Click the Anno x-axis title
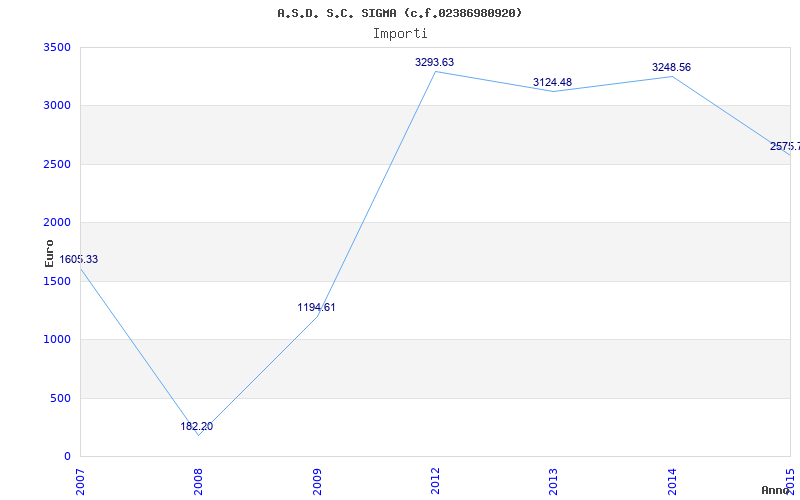The image size is (800, 500). pos(777,490)
